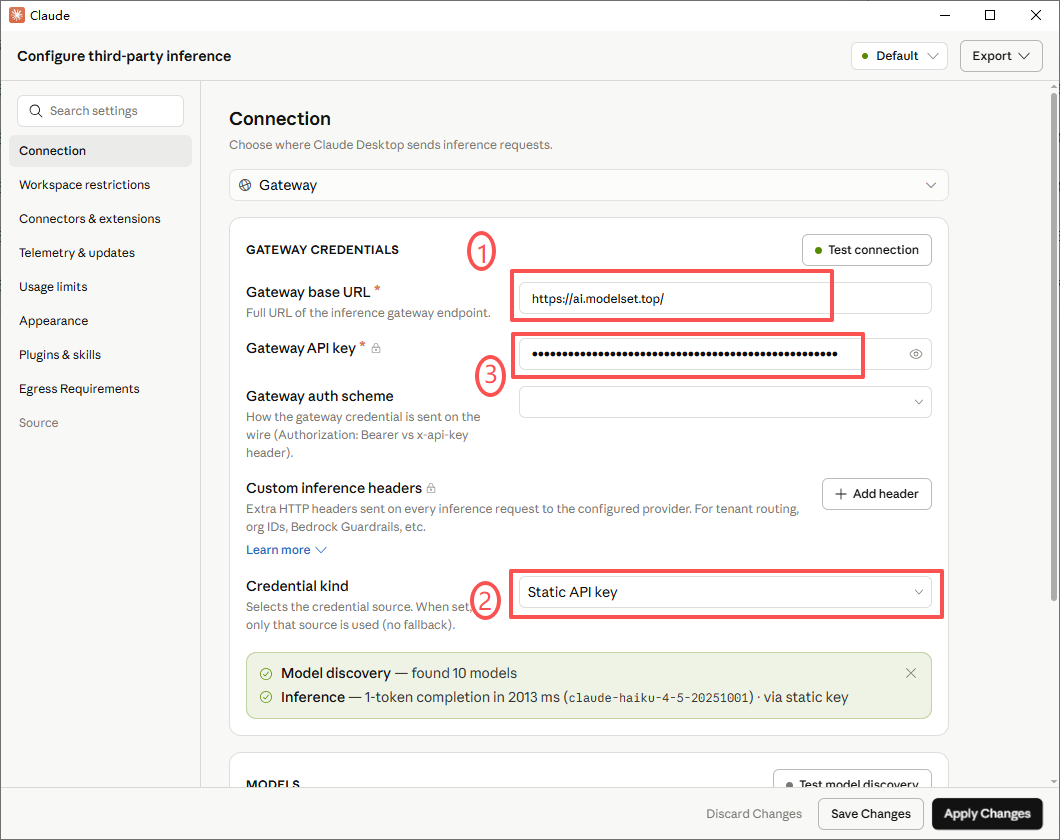Click the Gateway globe icon
The width and height of the screenshot is (1060, 840).
tap(245, 185)
